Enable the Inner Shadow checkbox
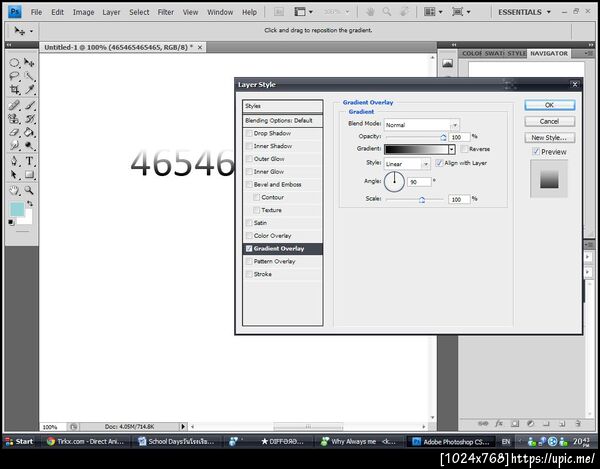 [x=249, y=146]
